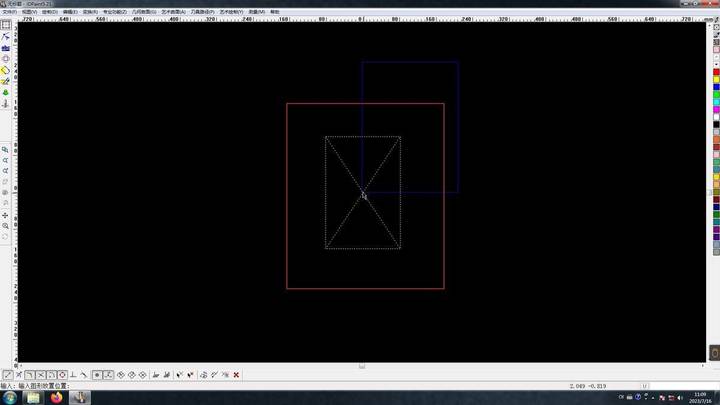Pick the red color swatch in palette
This screenshot has height=405, width=720.
click(x=716, y=72)
